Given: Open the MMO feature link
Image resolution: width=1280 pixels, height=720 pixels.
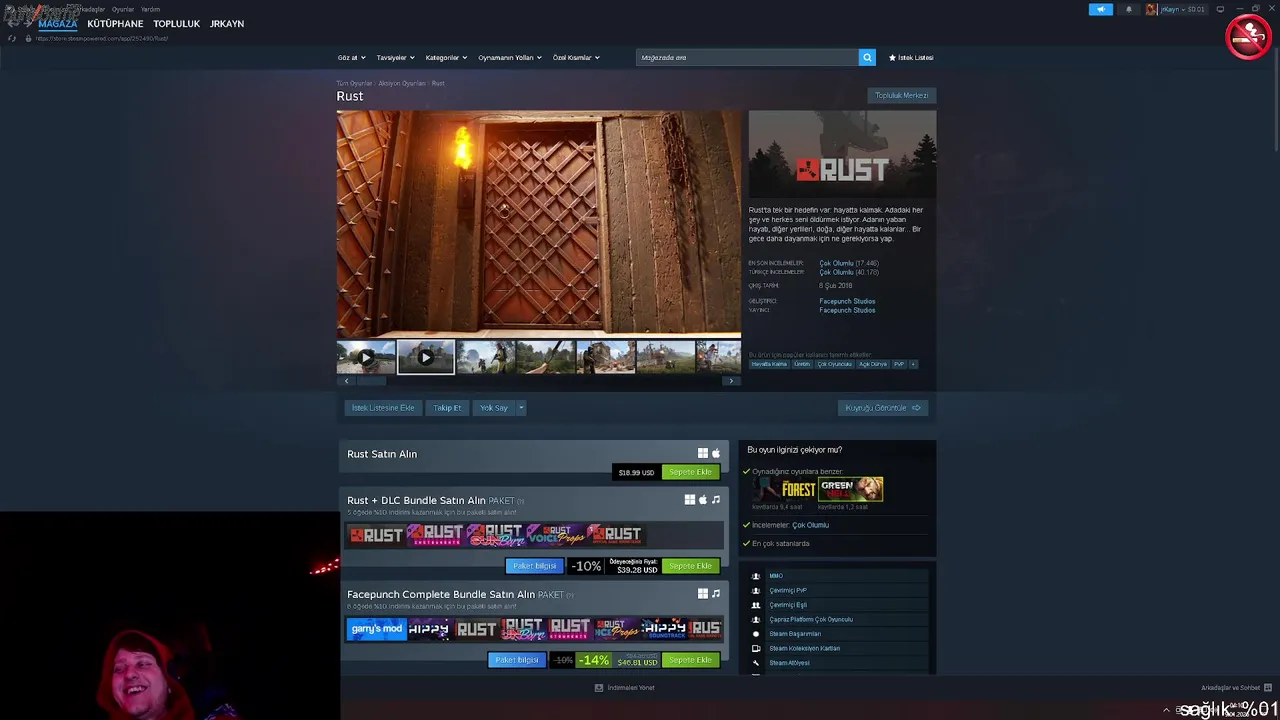Looking at the screenshot, I should [776, 576].
